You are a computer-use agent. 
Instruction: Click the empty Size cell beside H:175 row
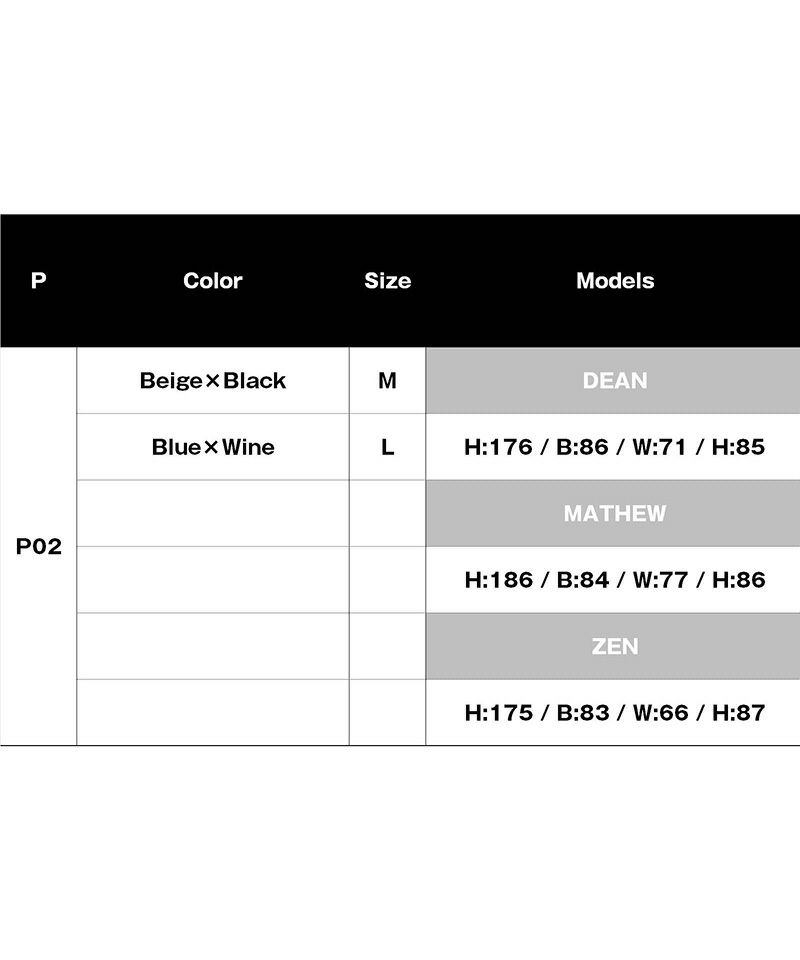[387, 712]
